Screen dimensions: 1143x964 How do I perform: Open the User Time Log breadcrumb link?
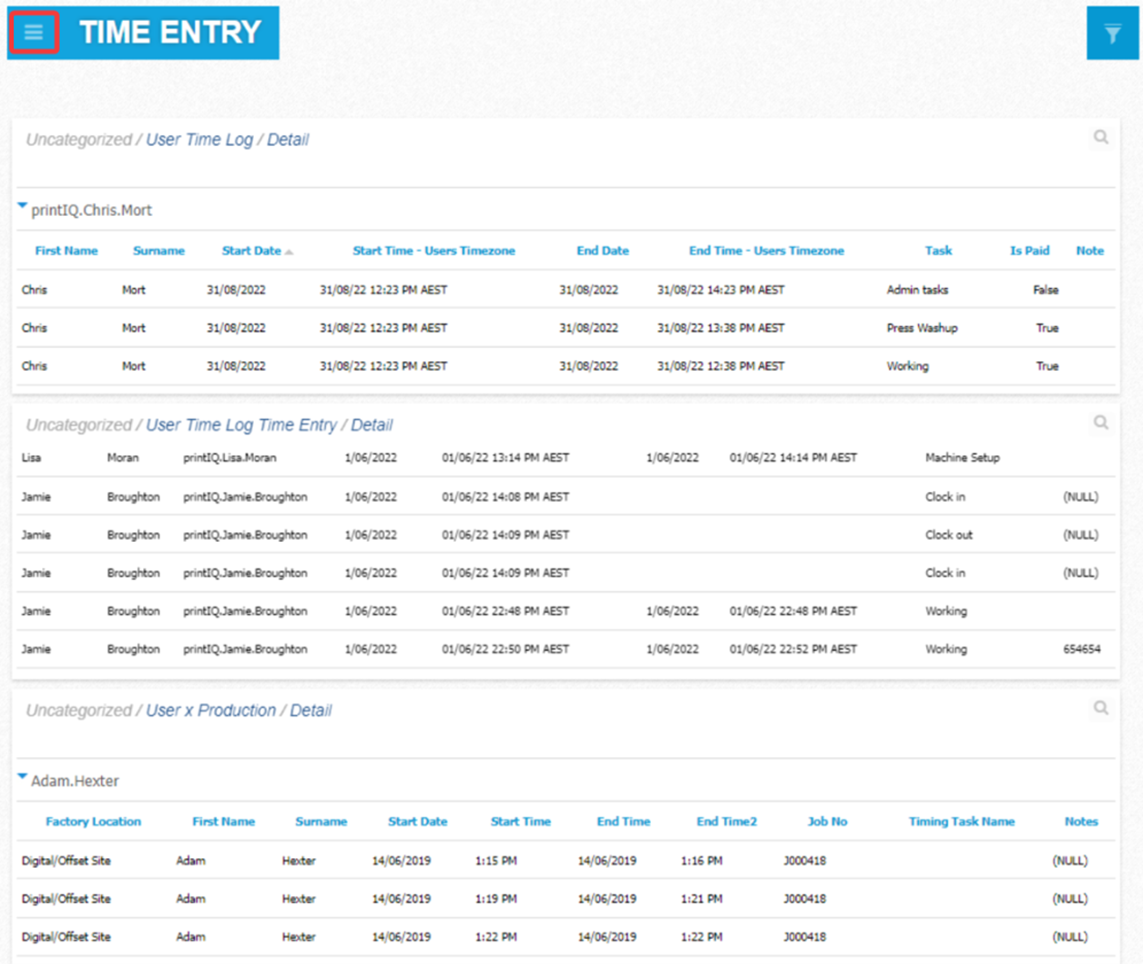(199, 139)
